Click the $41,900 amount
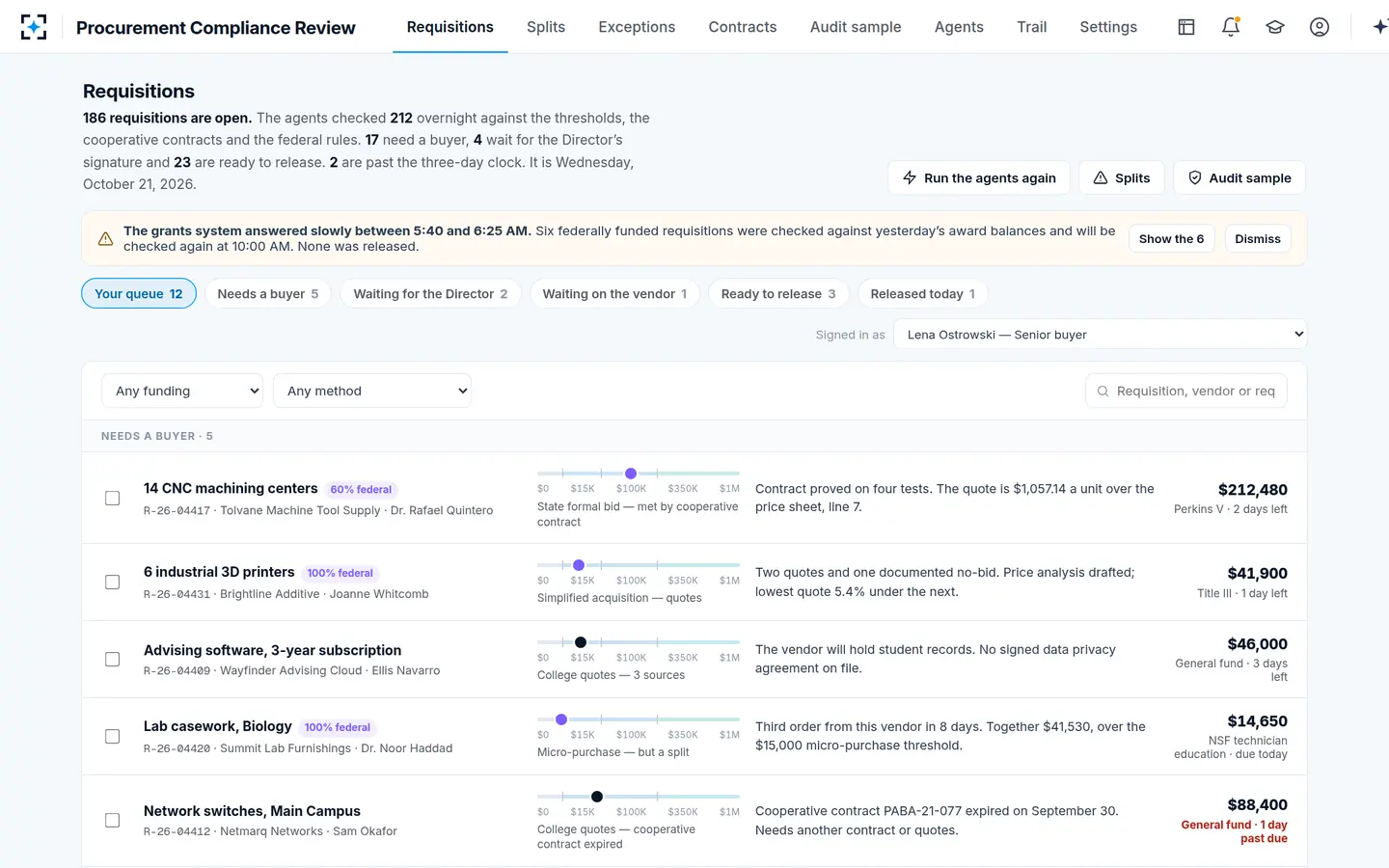This screenshot has width=1389, height=868. 1257,574
